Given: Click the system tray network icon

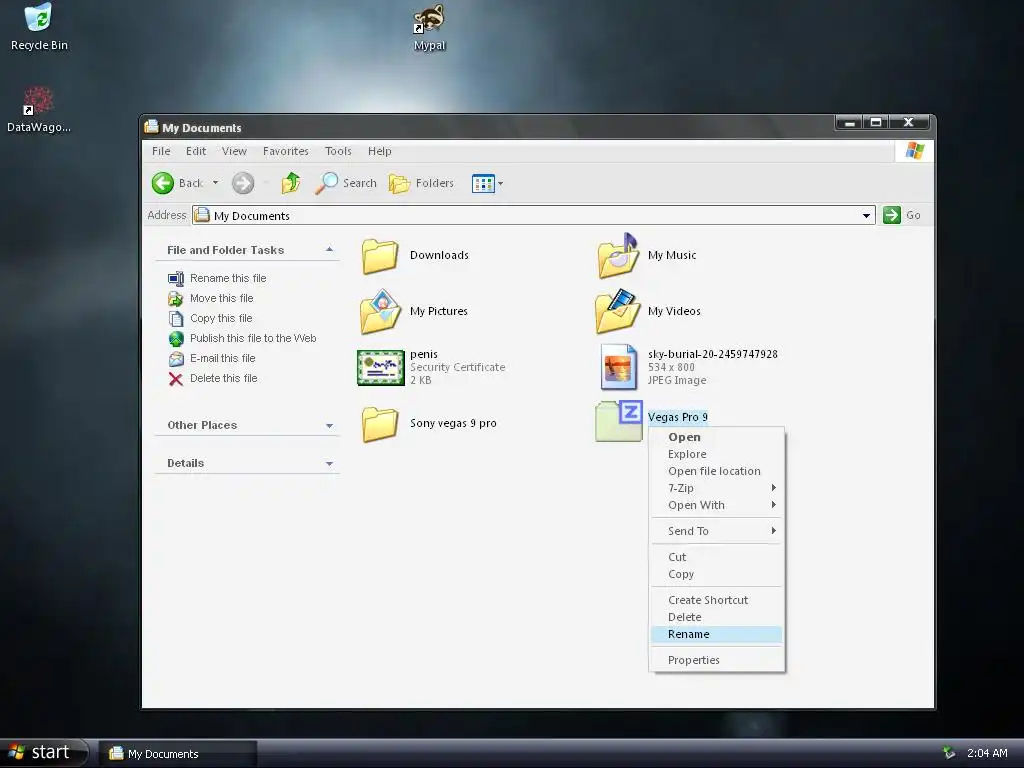Looking at the screenshot, I should (949, 753).
